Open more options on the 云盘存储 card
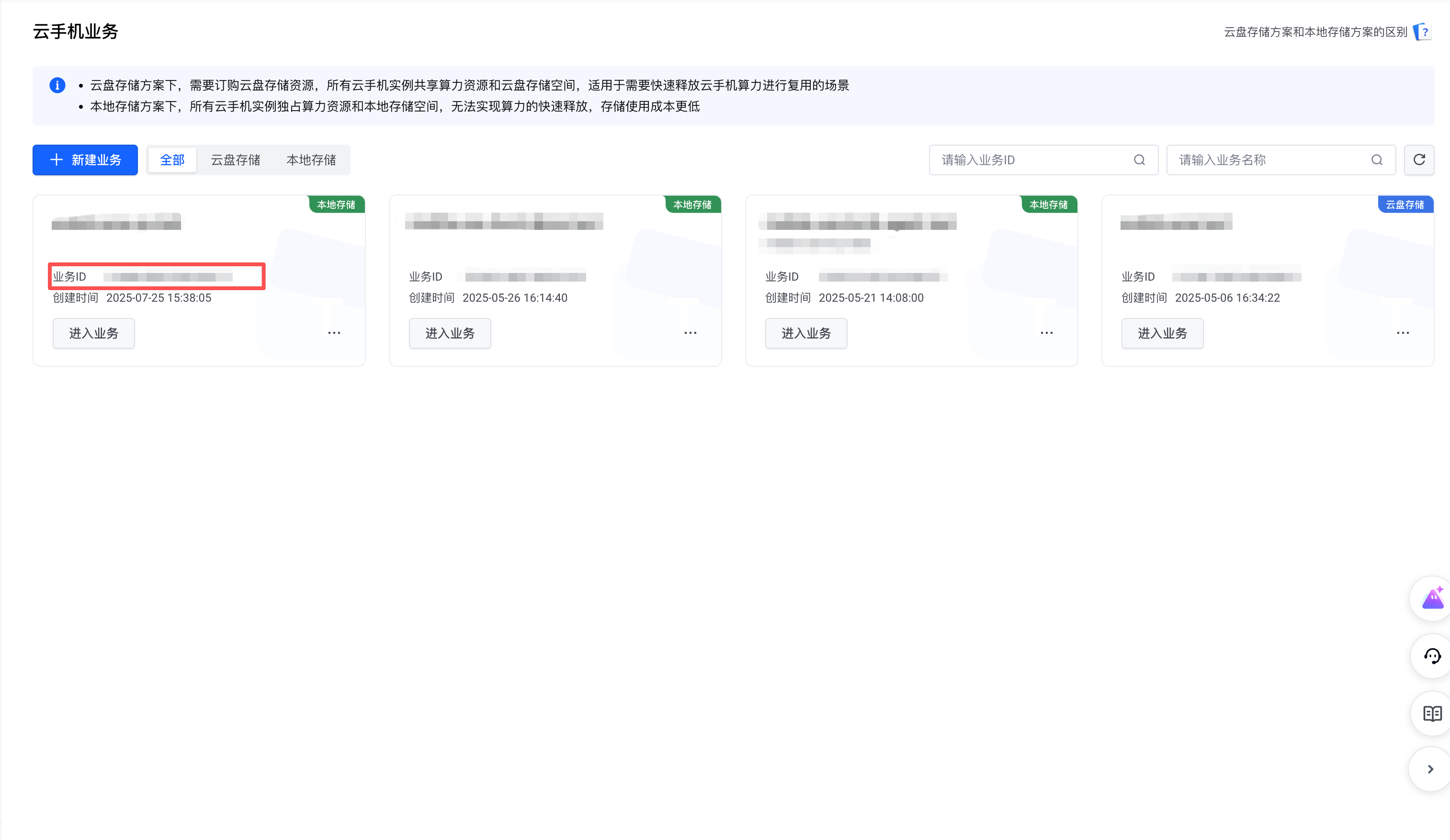This screenshot has width=1450, height=840. pyautogui.click(x=1402, y=332)
